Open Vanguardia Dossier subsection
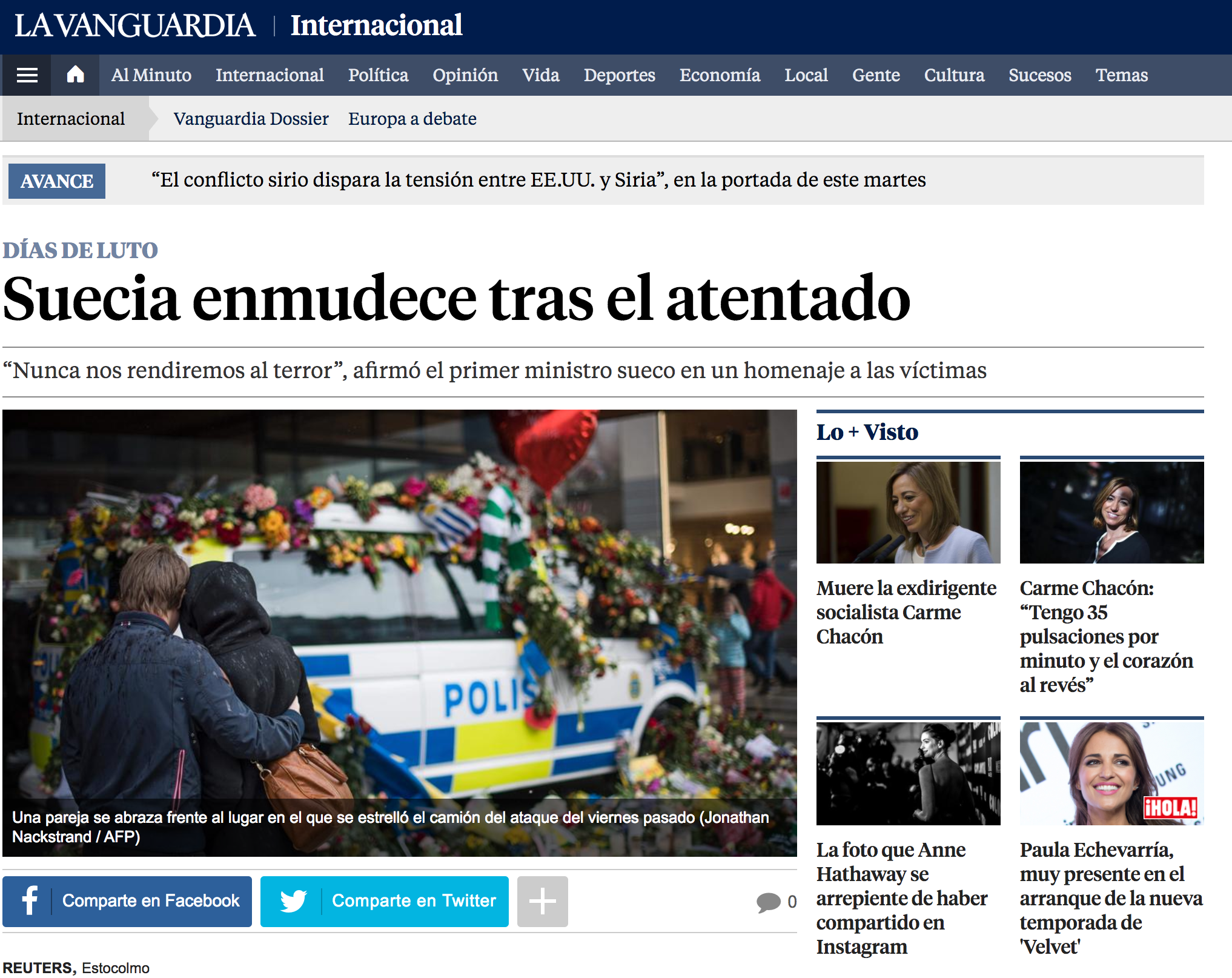 pyautogui.click(x=251, y=119)
